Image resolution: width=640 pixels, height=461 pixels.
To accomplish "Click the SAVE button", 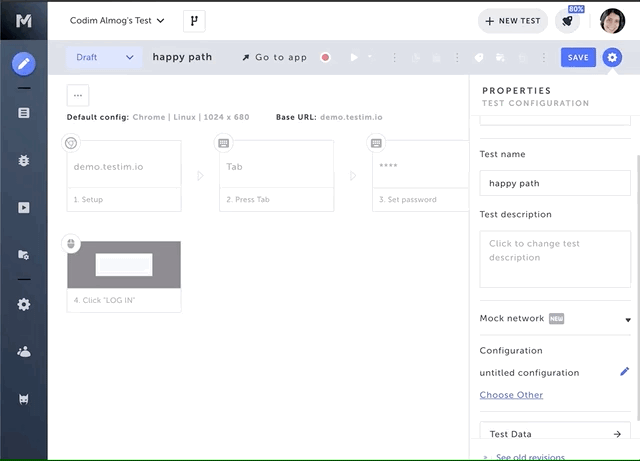I will click(x=578, y=57).
